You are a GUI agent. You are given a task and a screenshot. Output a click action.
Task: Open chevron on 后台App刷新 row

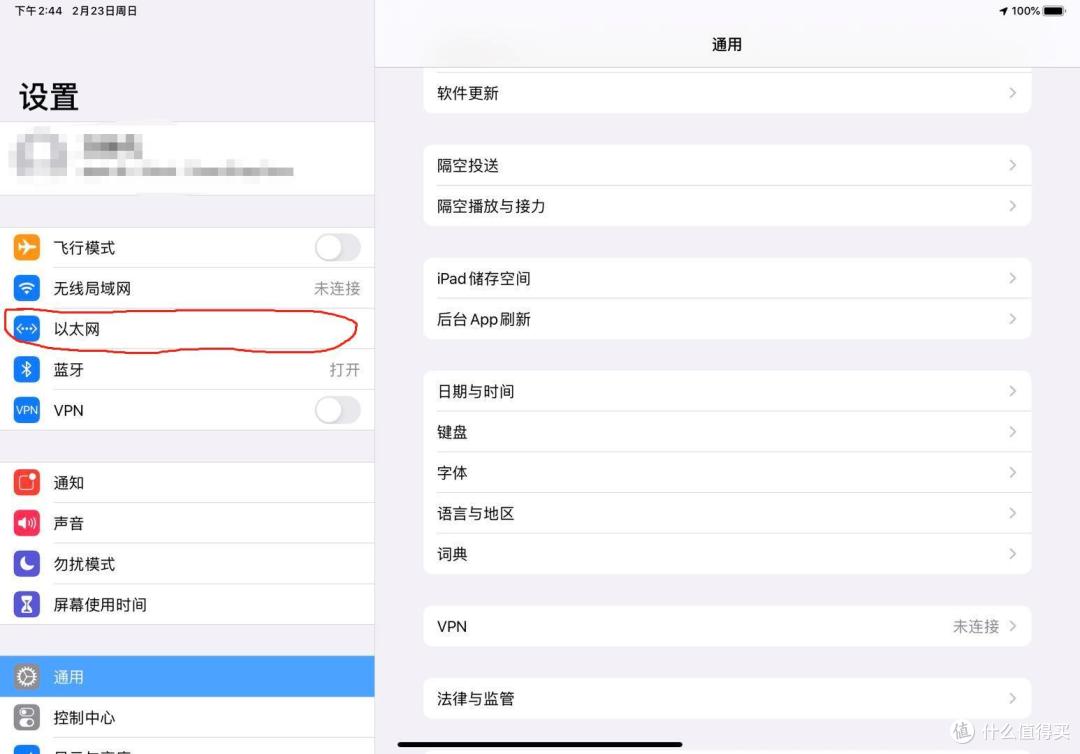point(1012,319)
